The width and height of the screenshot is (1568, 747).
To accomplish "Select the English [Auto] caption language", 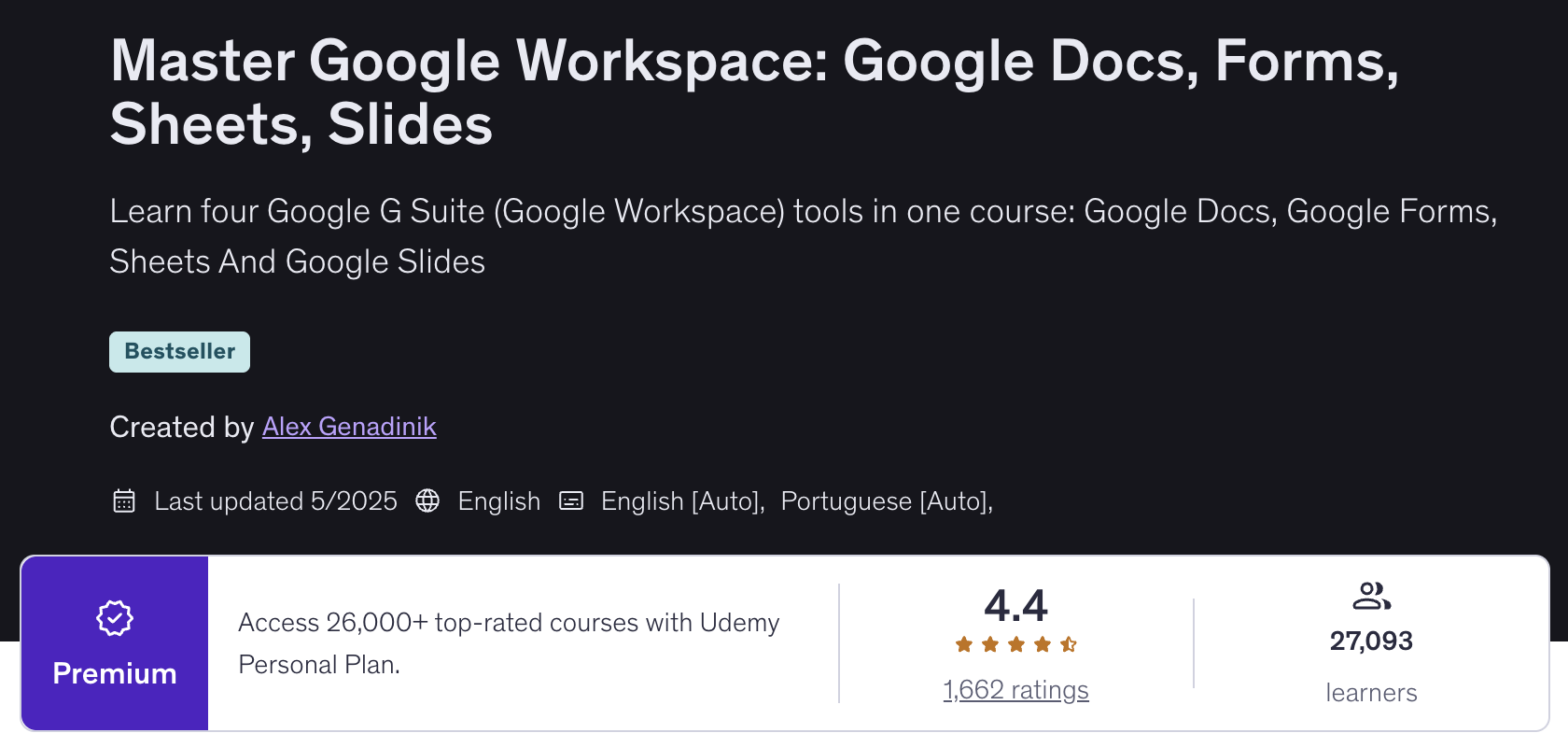I will [x=682, y=501].
